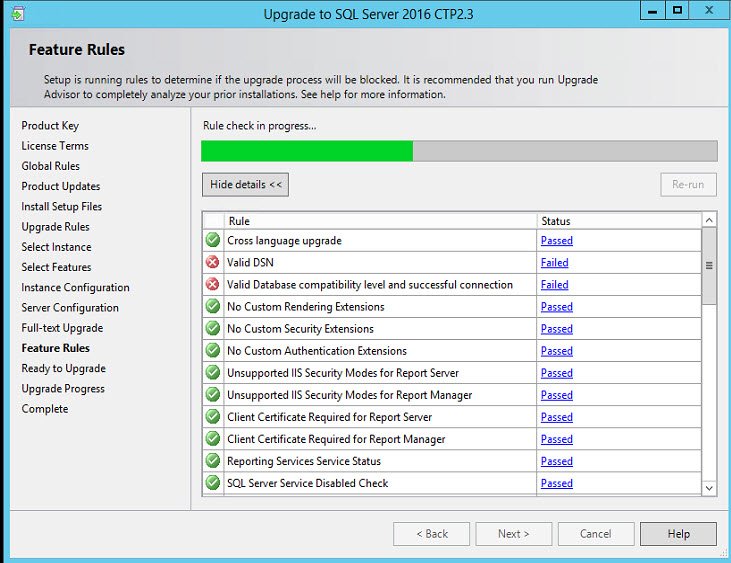
Task: Open Passed link for Unsupported IIS Modes Report Manager
Action: tap(557, 395)
